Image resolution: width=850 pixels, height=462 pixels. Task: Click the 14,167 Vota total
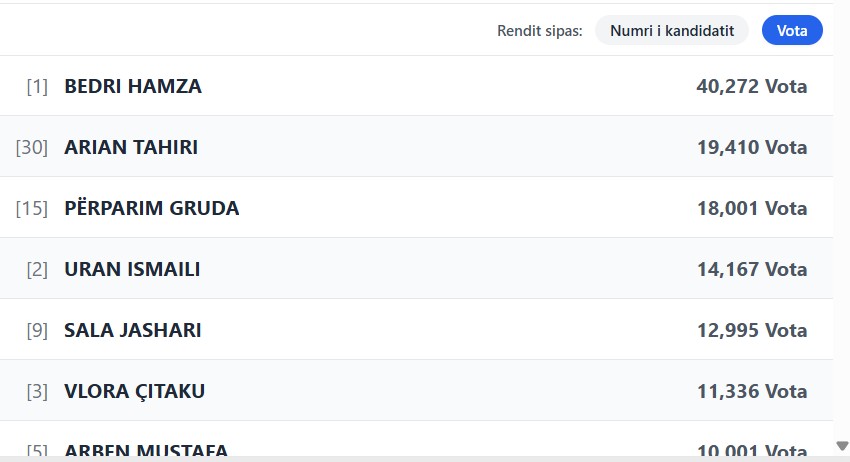(x=751, y=269)
